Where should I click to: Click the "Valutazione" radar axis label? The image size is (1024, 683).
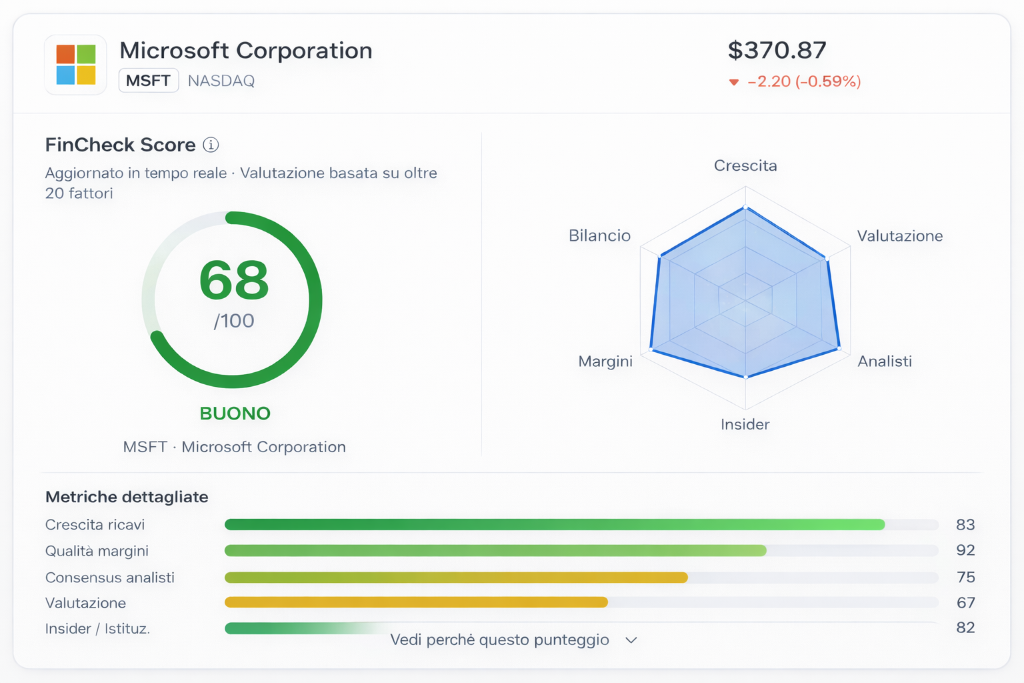900,236
